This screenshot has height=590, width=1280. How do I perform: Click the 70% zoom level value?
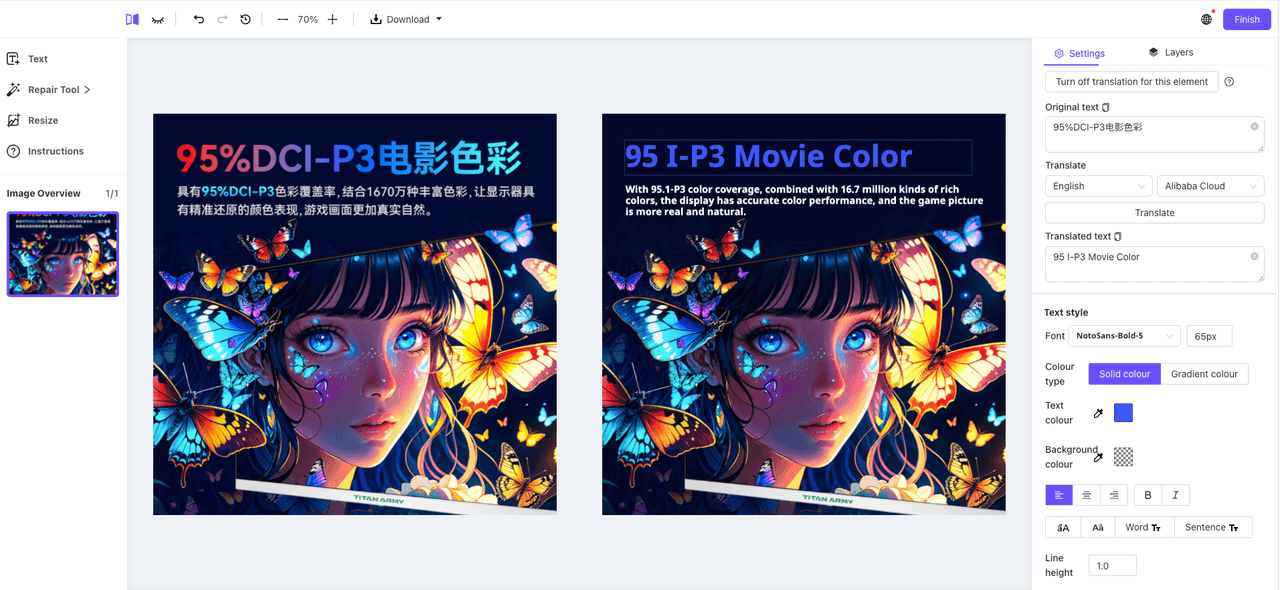point(308,19)
